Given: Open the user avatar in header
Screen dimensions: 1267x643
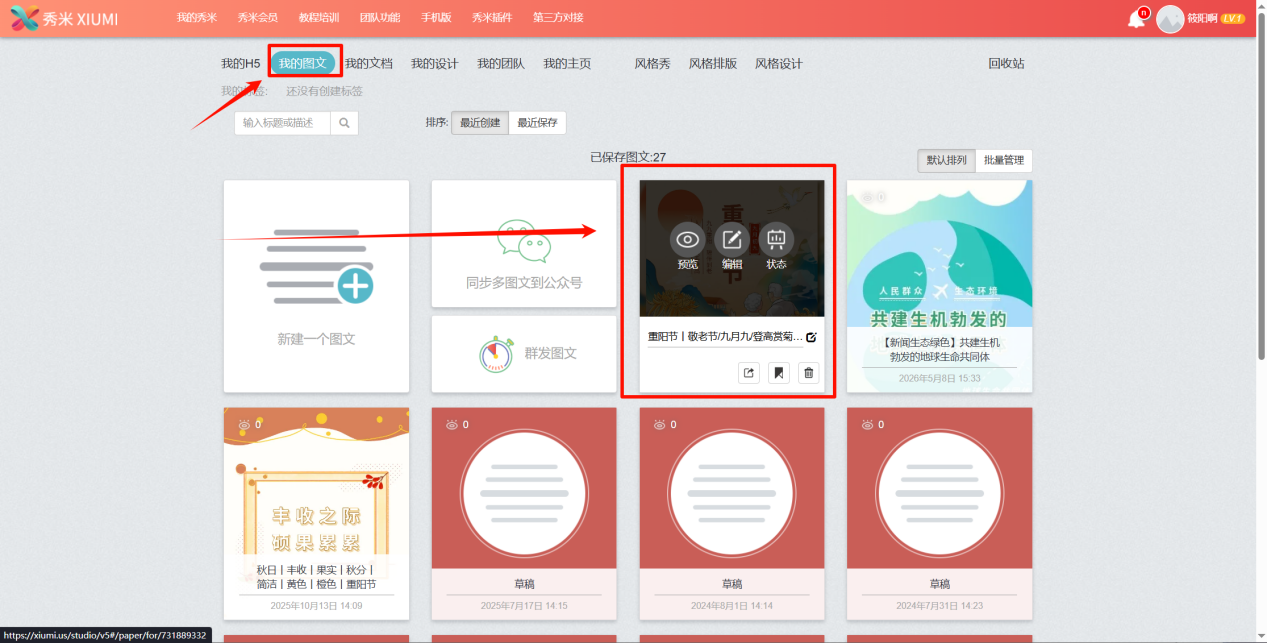Looking at the screenshot, I should click(1170, 19).
